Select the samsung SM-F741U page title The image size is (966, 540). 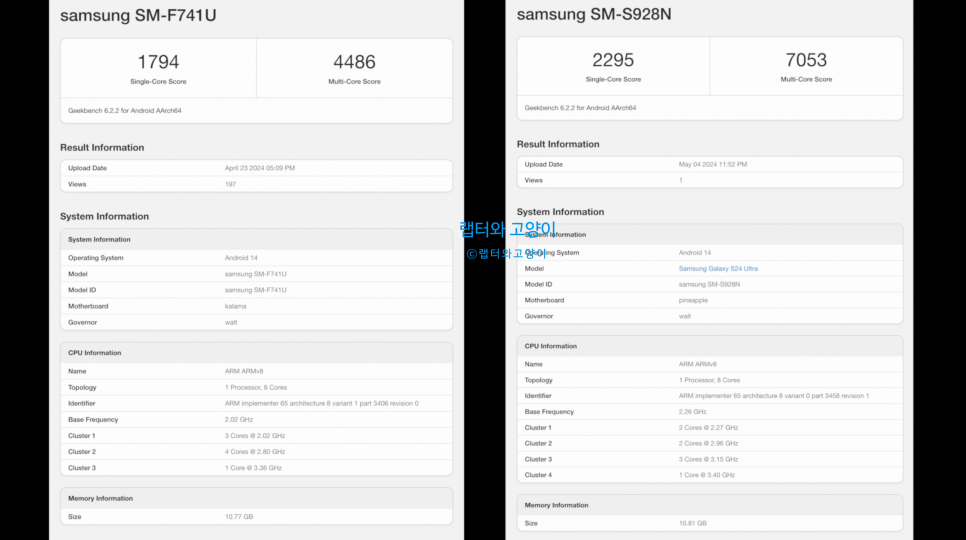pyautogui.click(x=138, y=15)
